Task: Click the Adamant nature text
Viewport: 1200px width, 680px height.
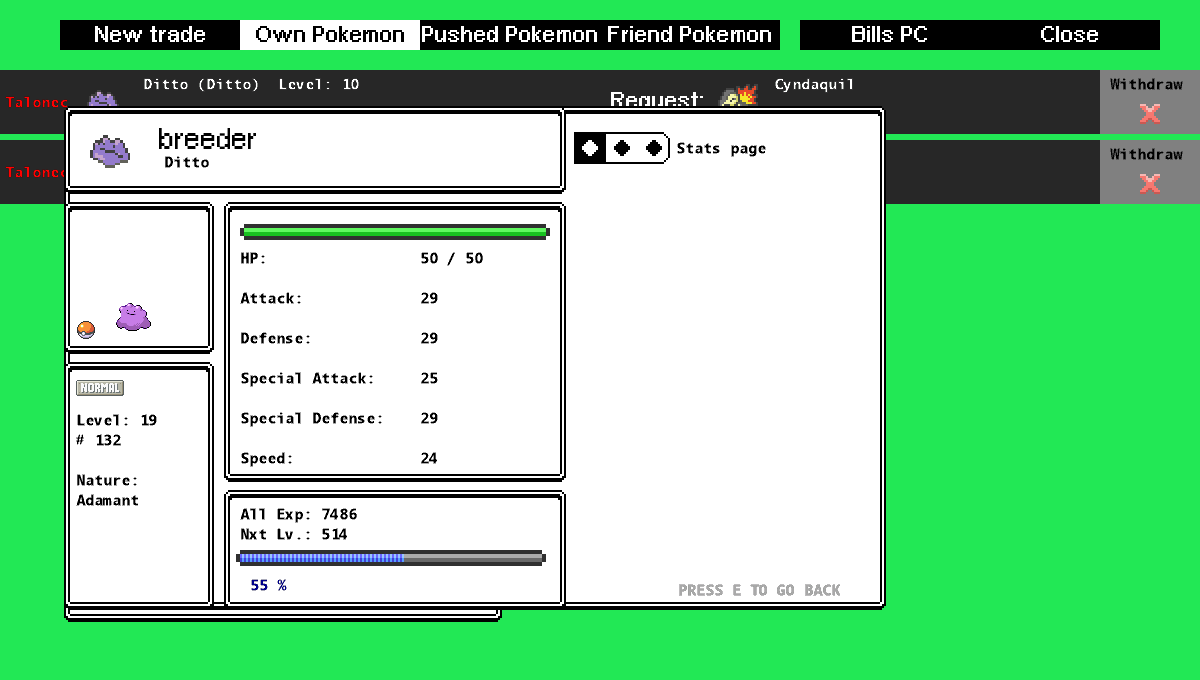Action: tap(108, 500)
